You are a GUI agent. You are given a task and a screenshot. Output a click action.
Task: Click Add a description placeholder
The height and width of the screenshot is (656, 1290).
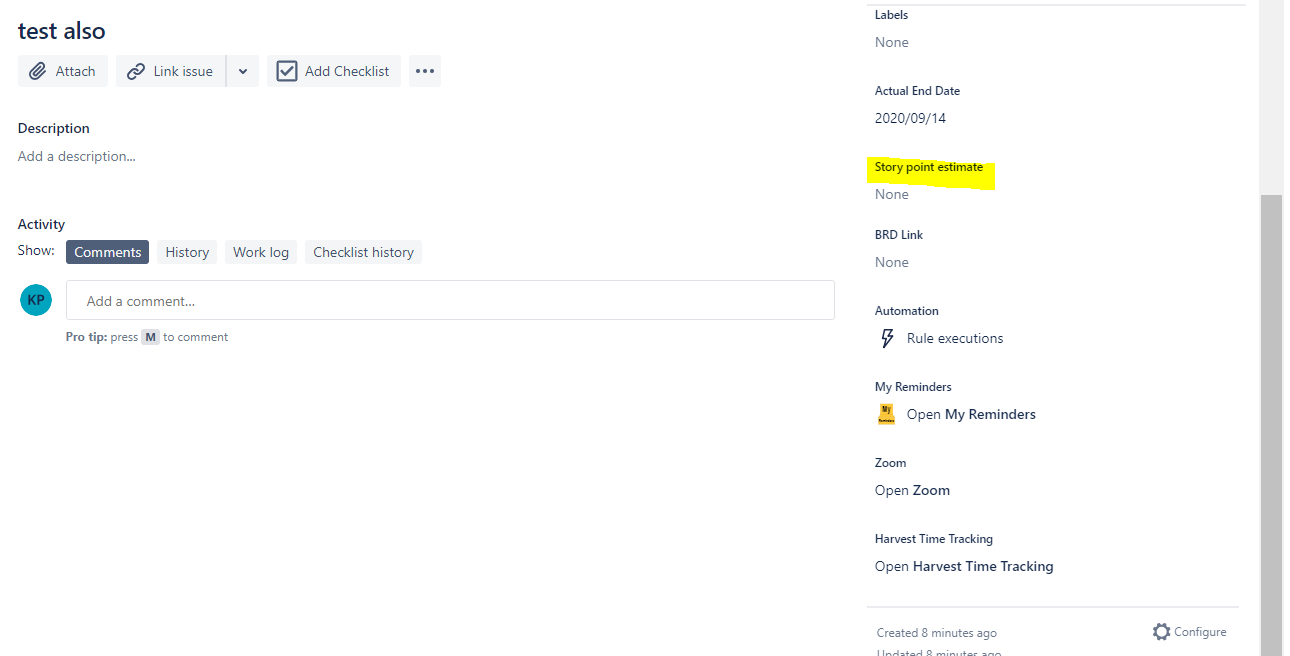coord(77,156)
